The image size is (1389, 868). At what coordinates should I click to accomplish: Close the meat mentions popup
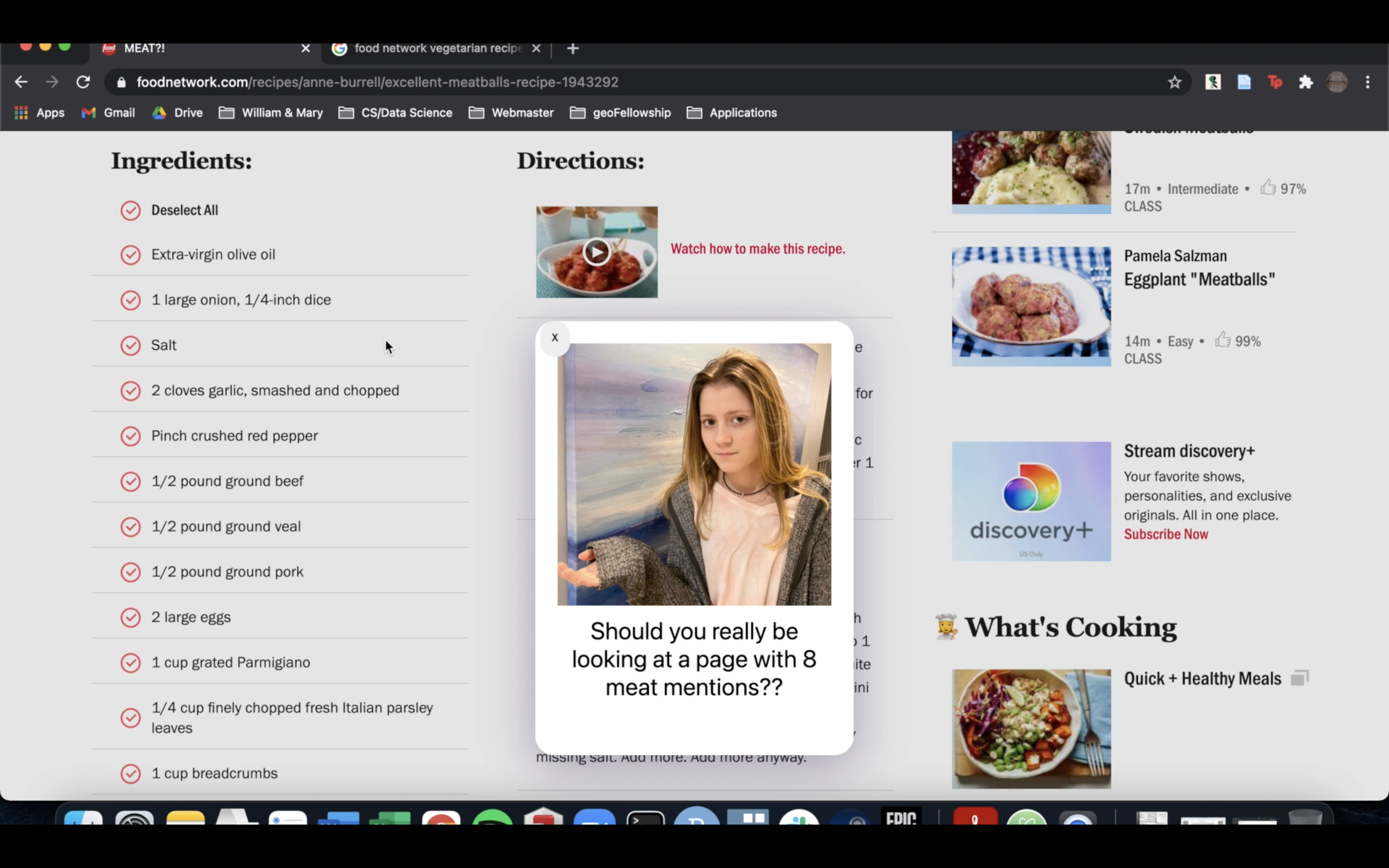555,338
